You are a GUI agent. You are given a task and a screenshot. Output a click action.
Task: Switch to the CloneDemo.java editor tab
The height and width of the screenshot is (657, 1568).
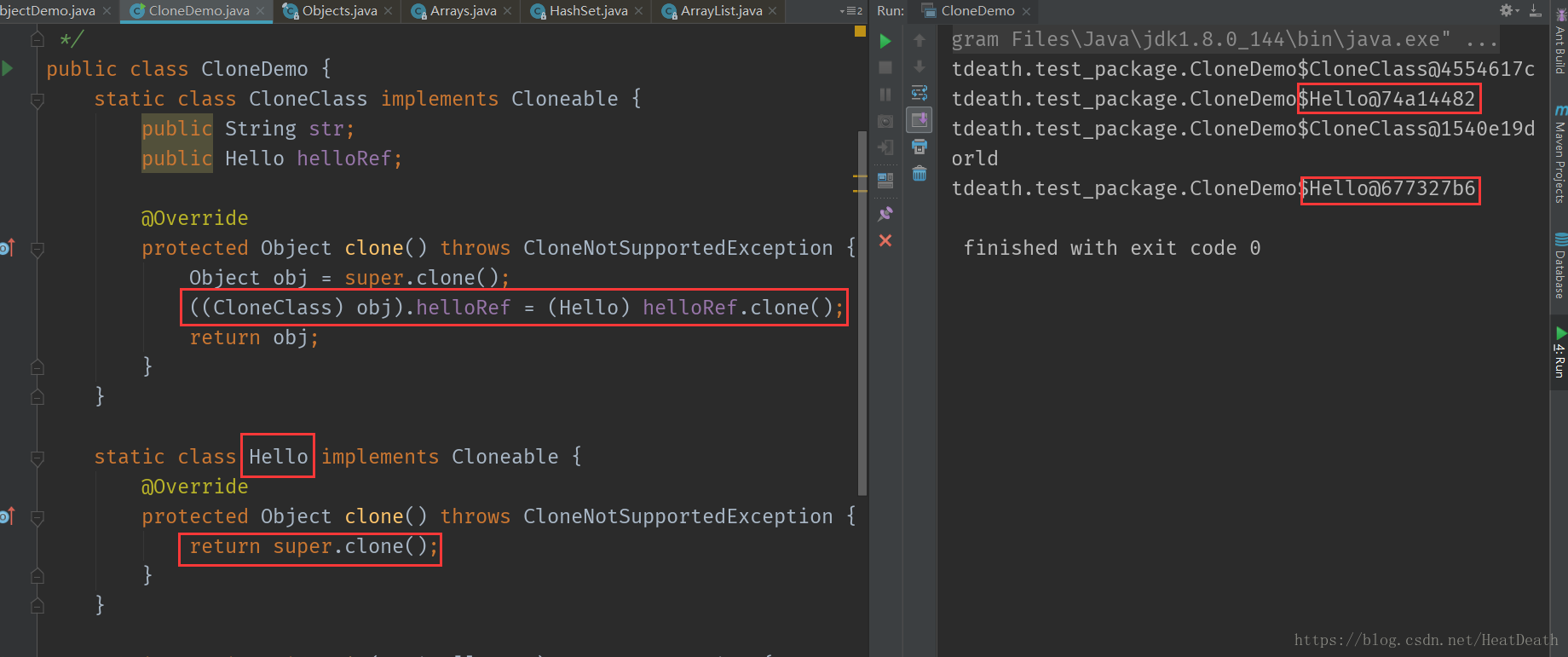(198, 11)
